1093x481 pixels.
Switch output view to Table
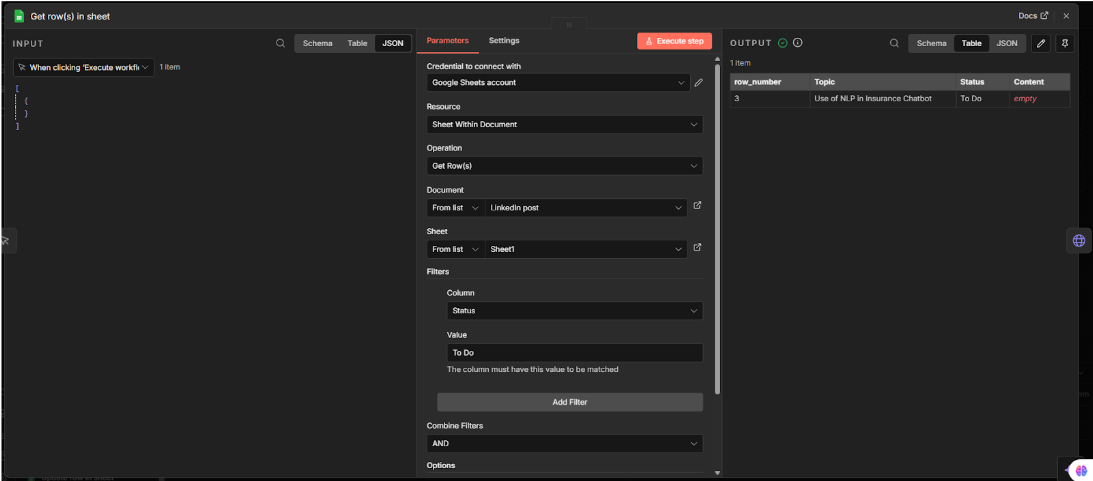pyautogui.click(x=972, y=43)
